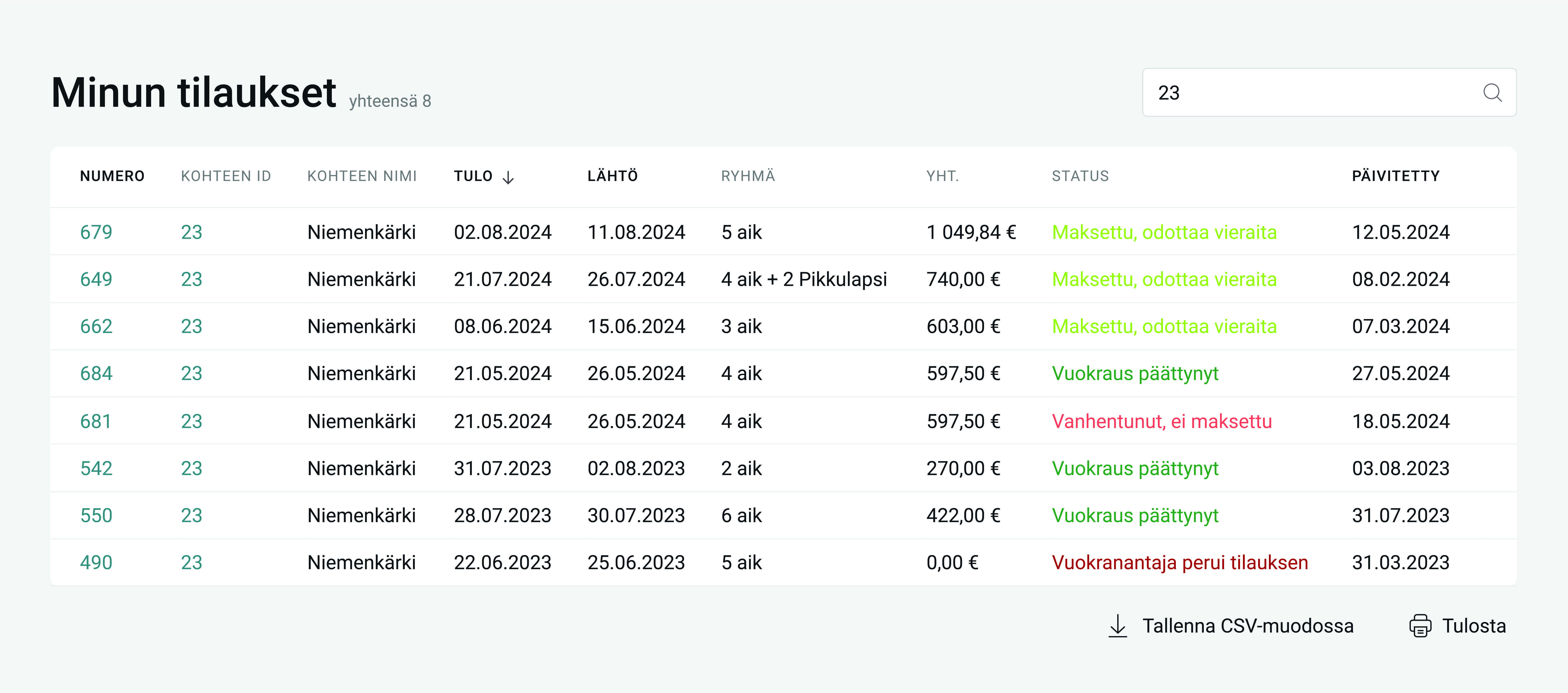Click departure date 30.07.2023

click(636, 515)
